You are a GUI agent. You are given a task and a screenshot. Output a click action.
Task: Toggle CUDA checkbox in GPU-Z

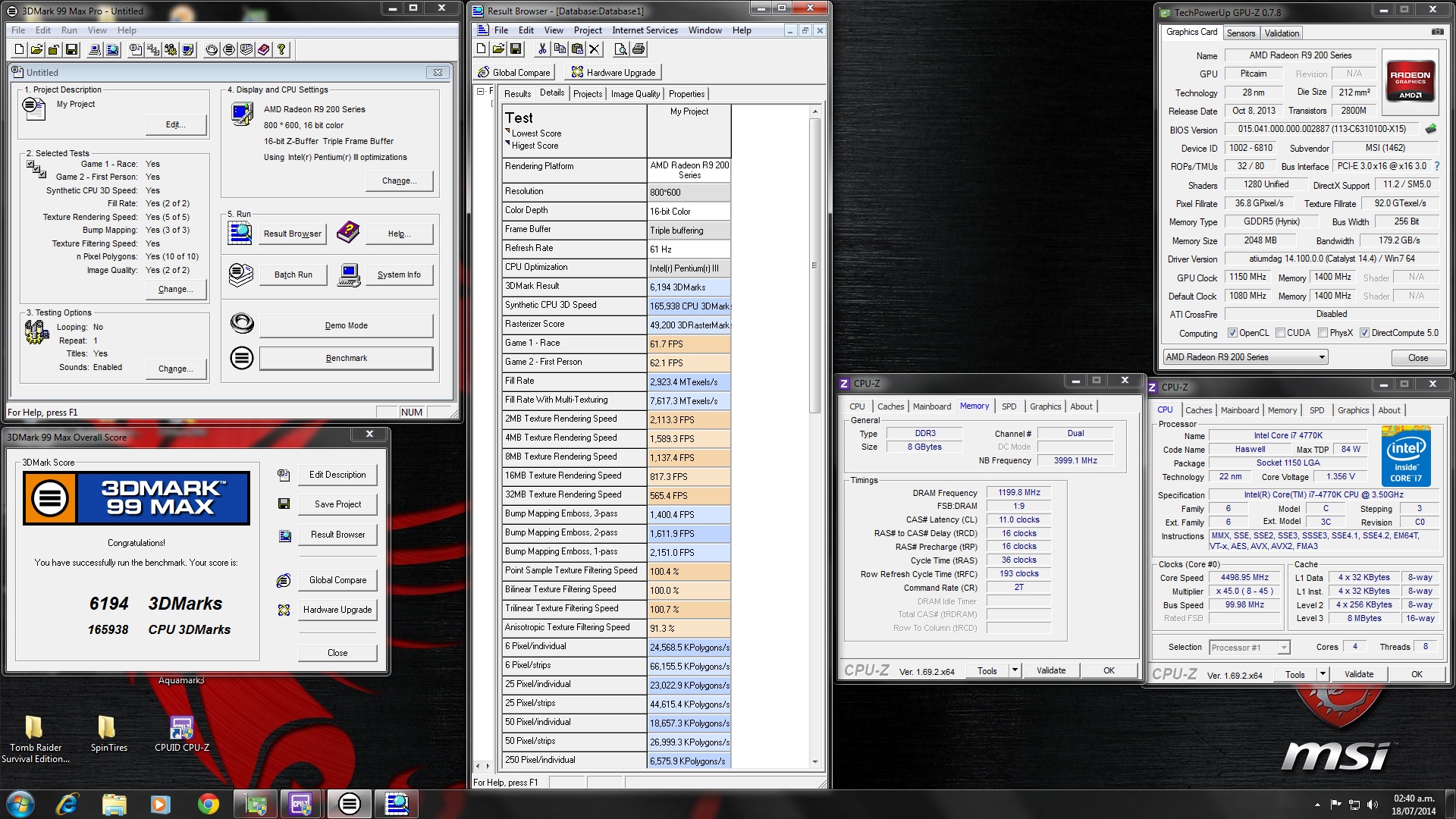(x=1280, y=333)
